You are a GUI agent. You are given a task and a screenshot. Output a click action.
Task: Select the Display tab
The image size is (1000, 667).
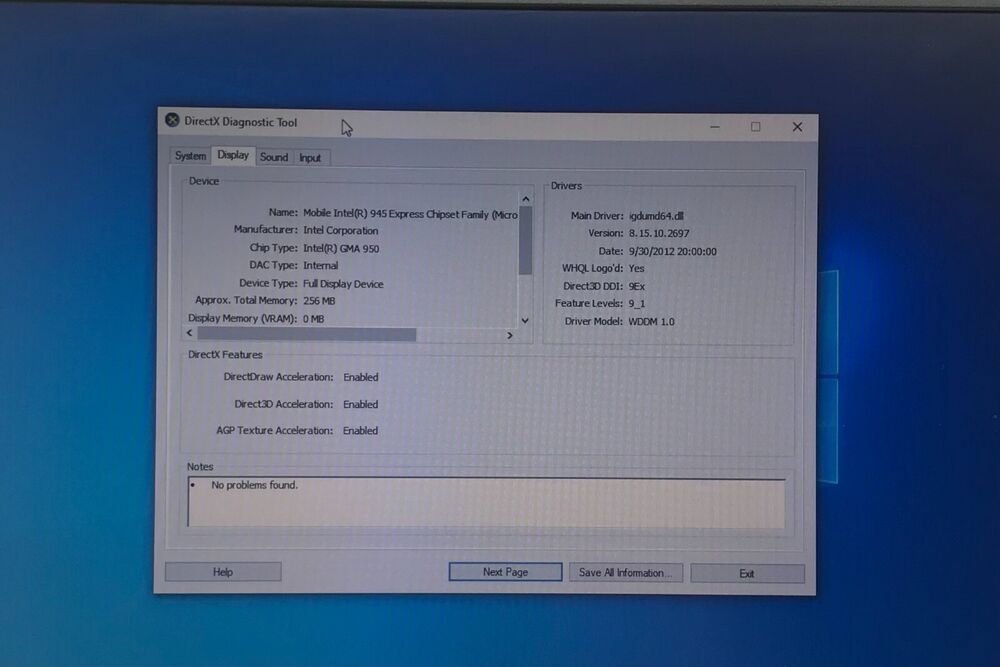[x=233, y=155]
